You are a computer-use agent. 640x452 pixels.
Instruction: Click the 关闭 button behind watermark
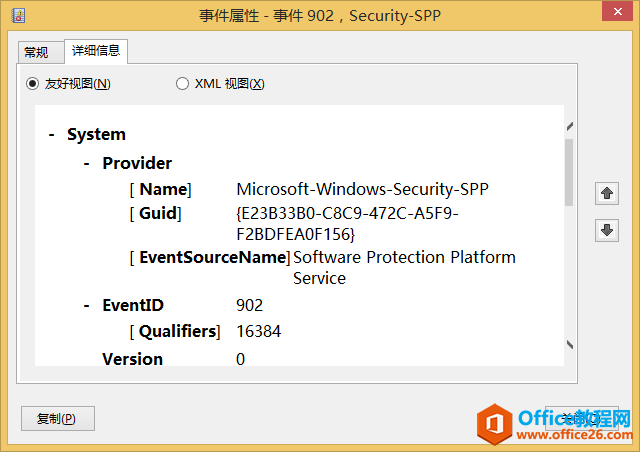pos(582,419)
